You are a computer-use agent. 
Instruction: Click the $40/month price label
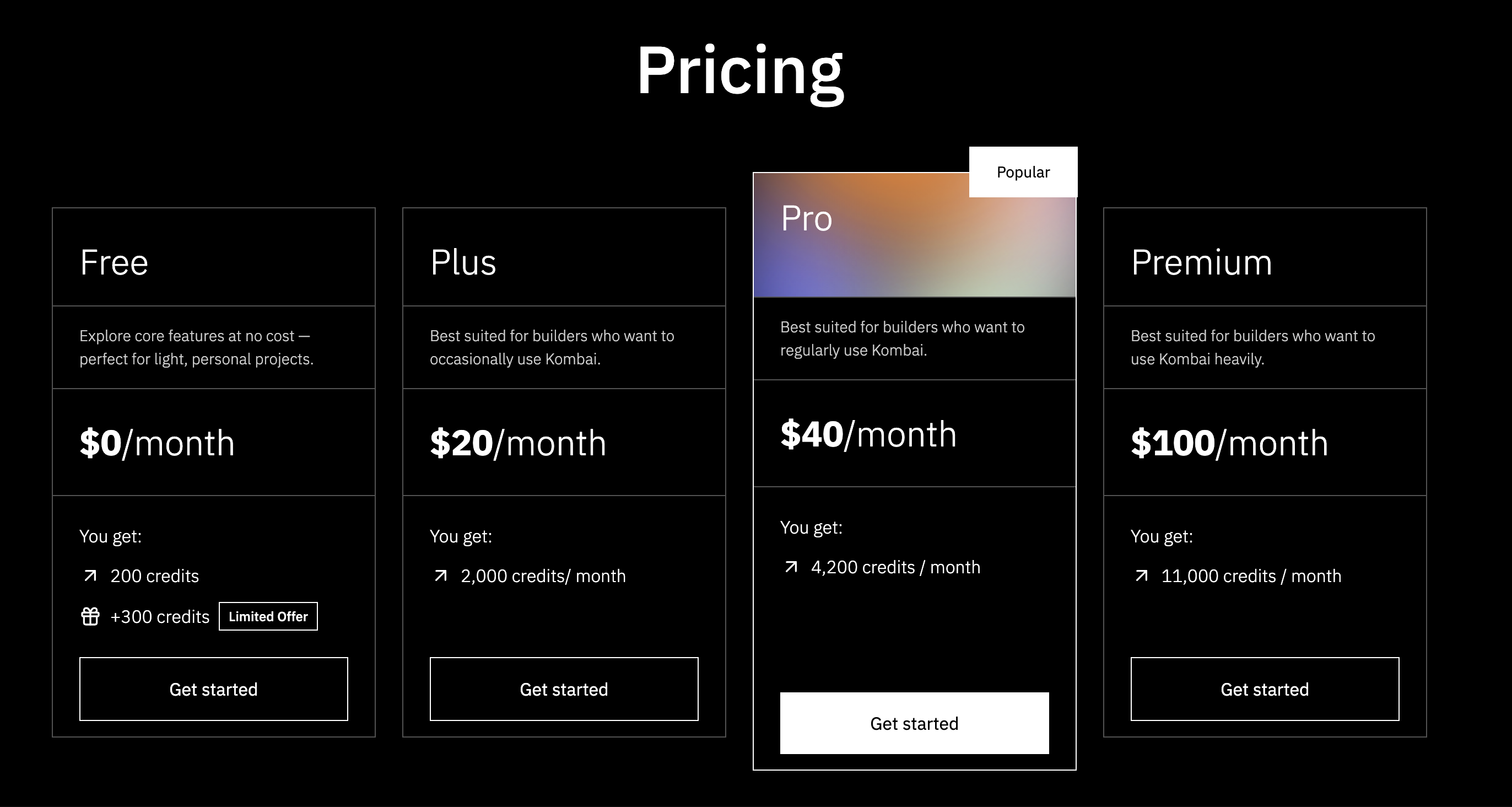coord(867,434)
